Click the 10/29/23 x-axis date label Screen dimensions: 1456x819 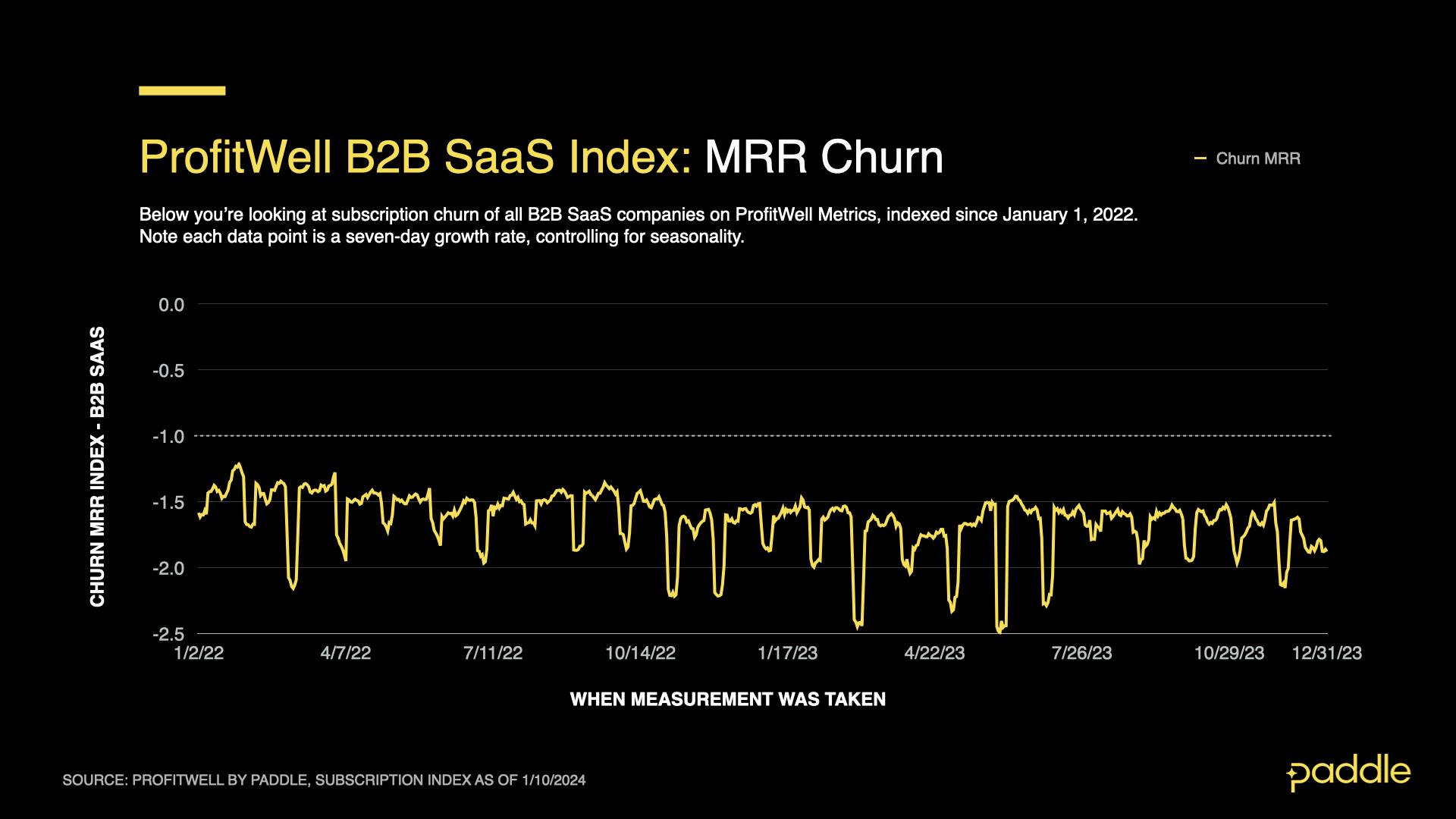1228,654
